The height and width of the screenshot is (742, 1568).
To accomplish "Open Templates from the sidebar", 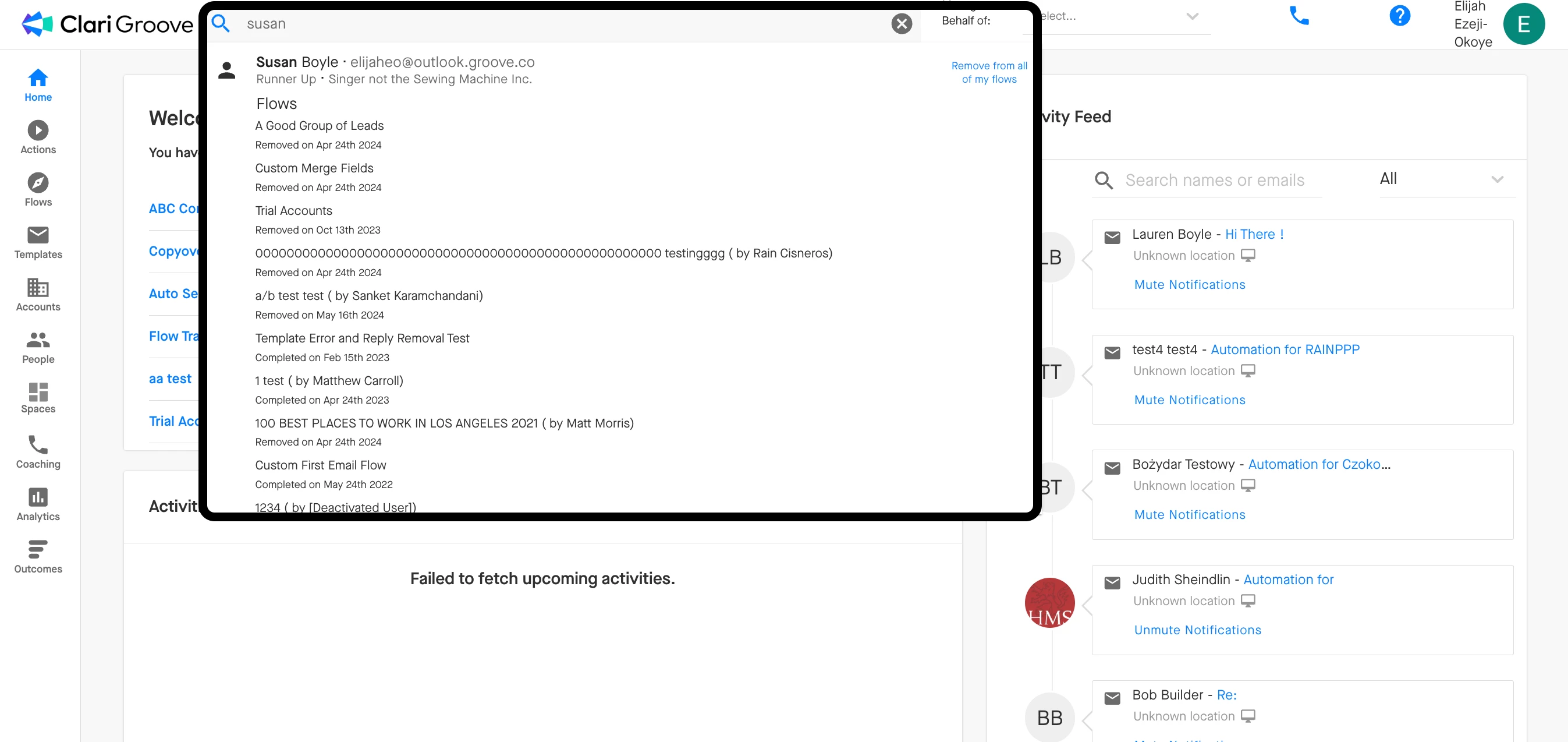I will (38, 242).
